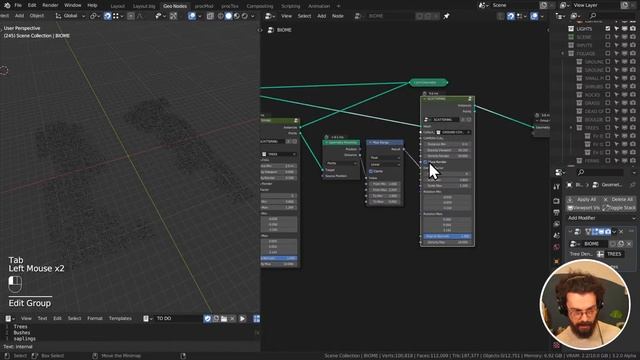640x360 pixels.
Task: Open the Edit menu
Action: pyautogui.click(x=32, y=5)
